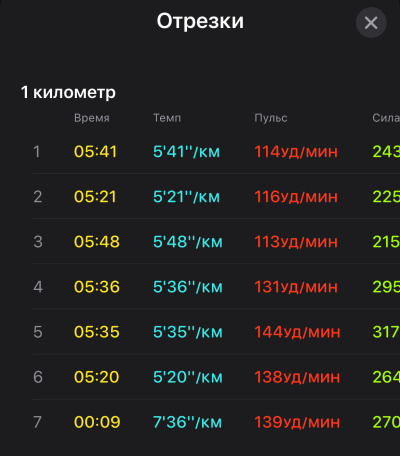The height and width of the screenshot is (456, 400).
Task: Select time 05:48 in split 3
Action: [97, 242]
